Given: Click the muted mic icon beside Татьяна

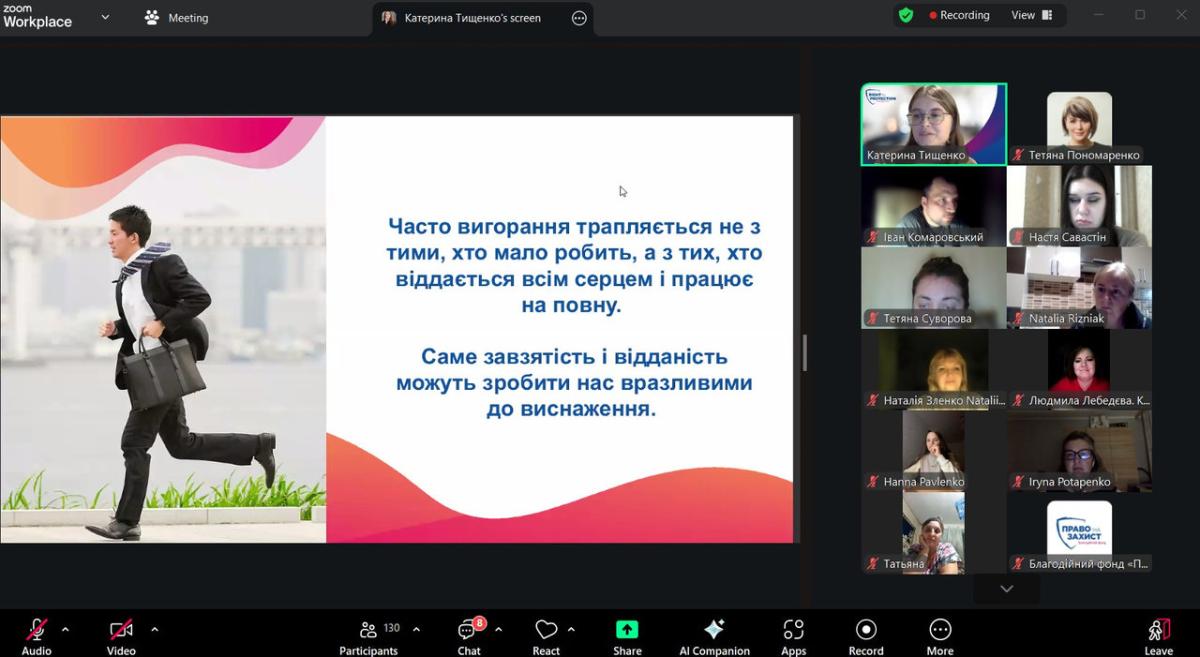Looking at the screenshot, I should pos(873,564).
